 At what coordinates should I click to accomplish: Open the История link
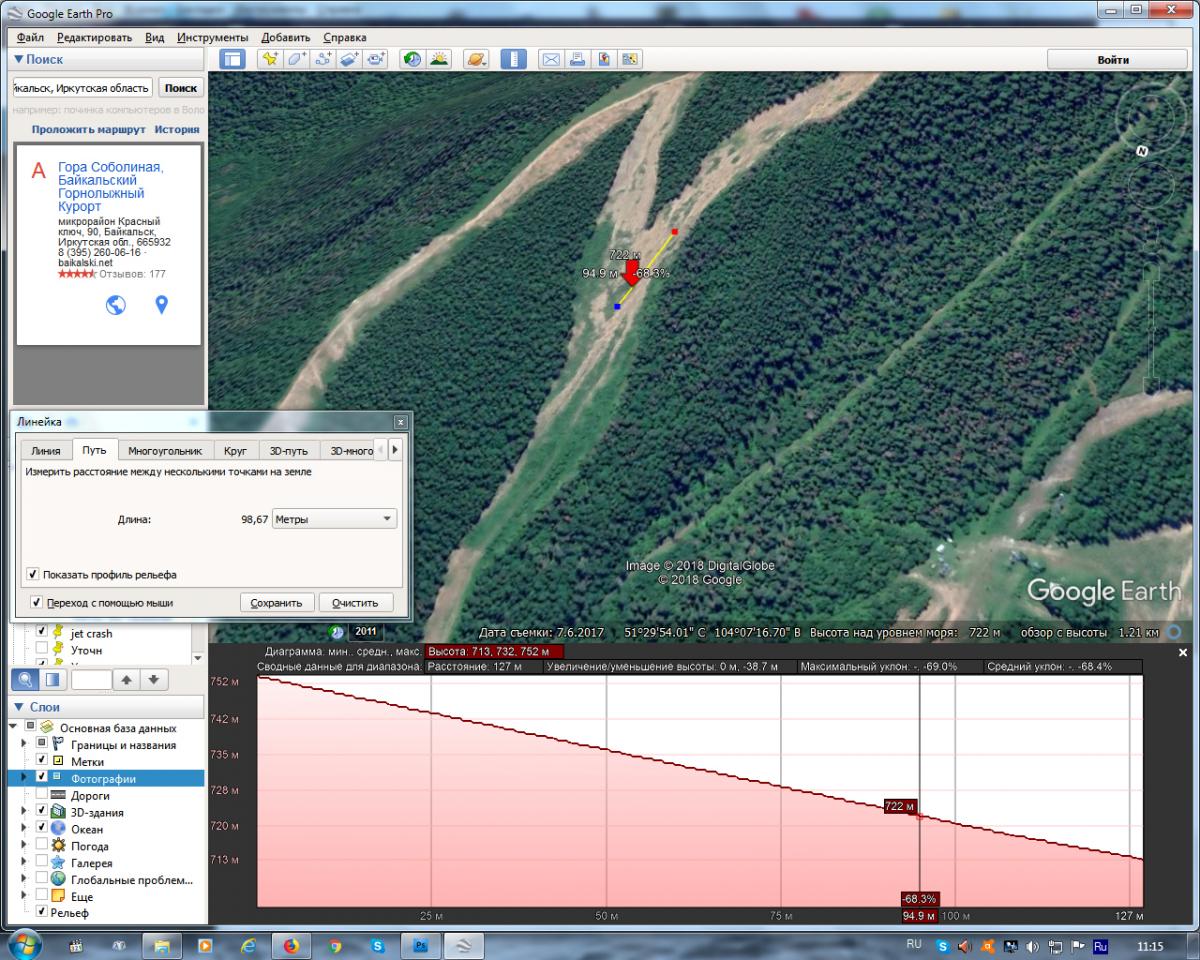click(x=176, y=129)
